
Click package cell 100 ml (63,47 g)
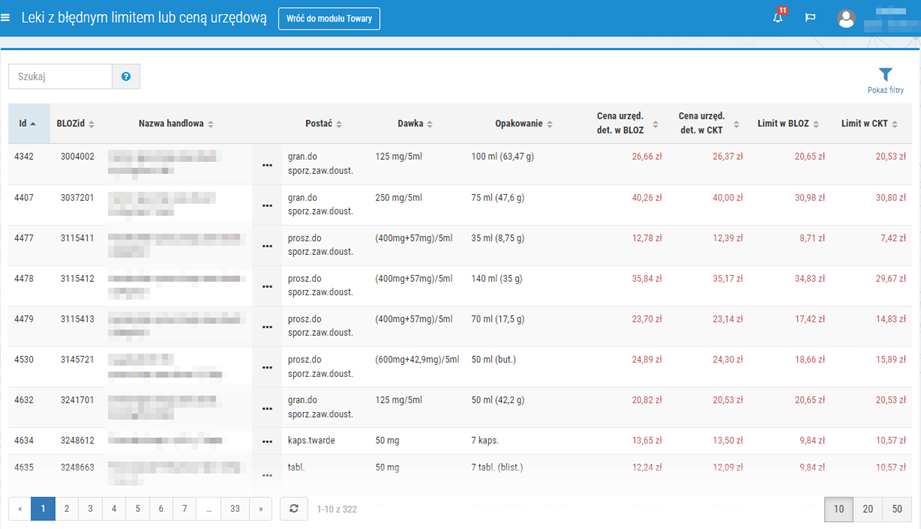[x=502, y=156]
